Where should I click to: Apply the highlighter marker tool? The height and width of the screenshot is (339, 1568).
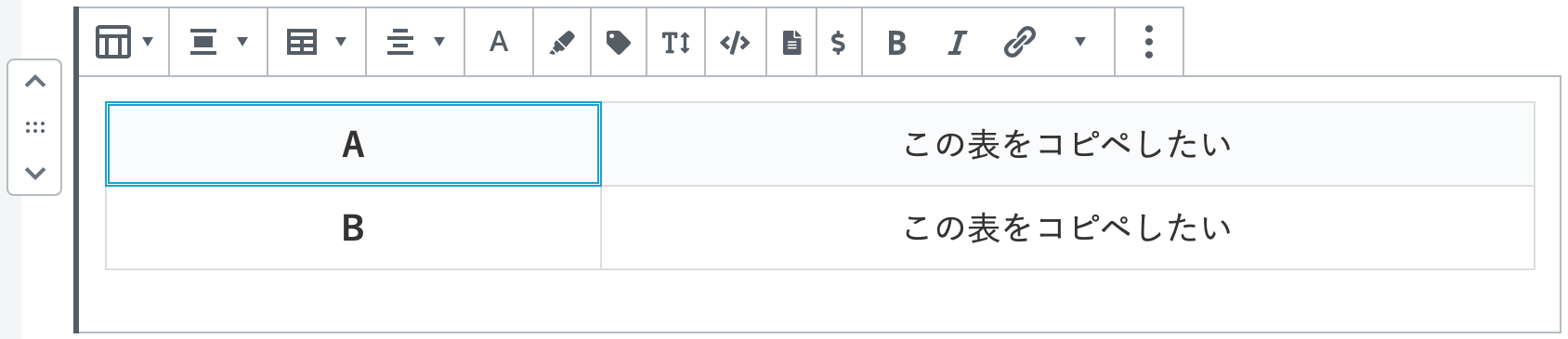point(562,42)
